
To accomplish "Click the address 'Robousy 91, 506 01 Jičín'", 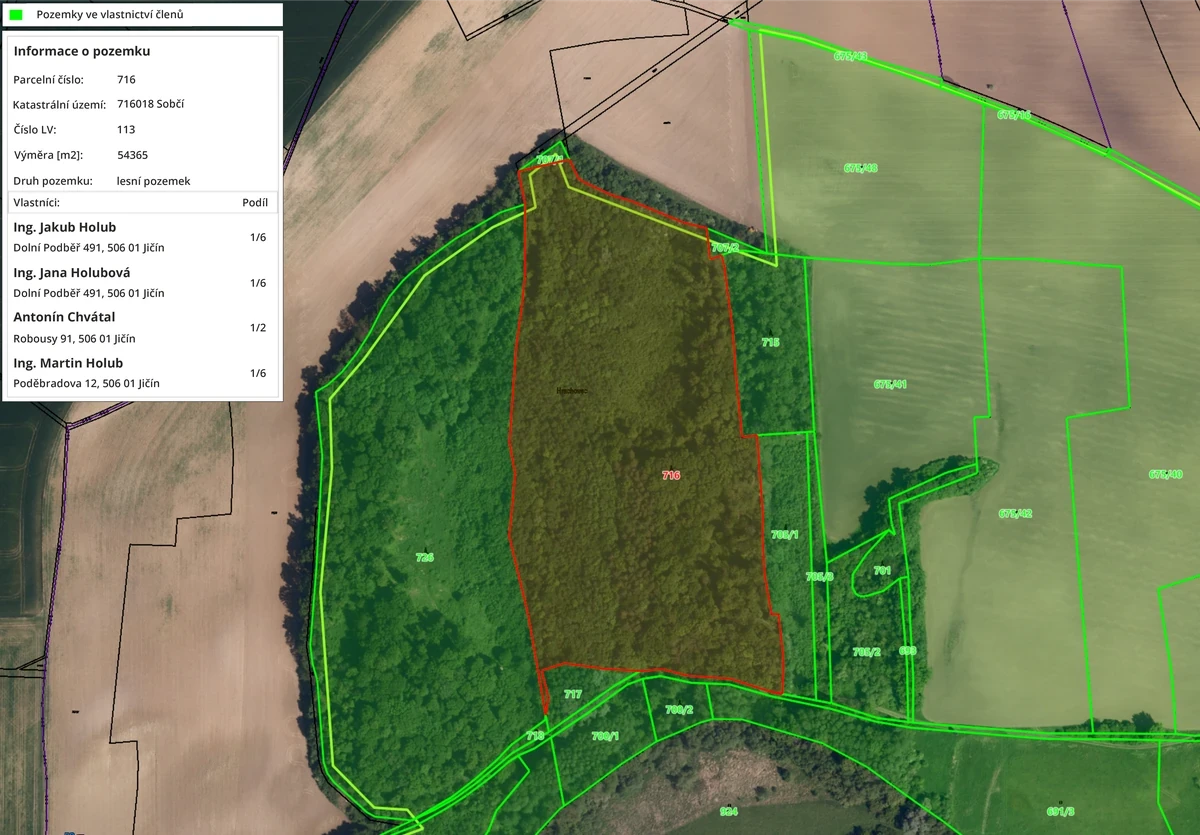I will point(74,338).
